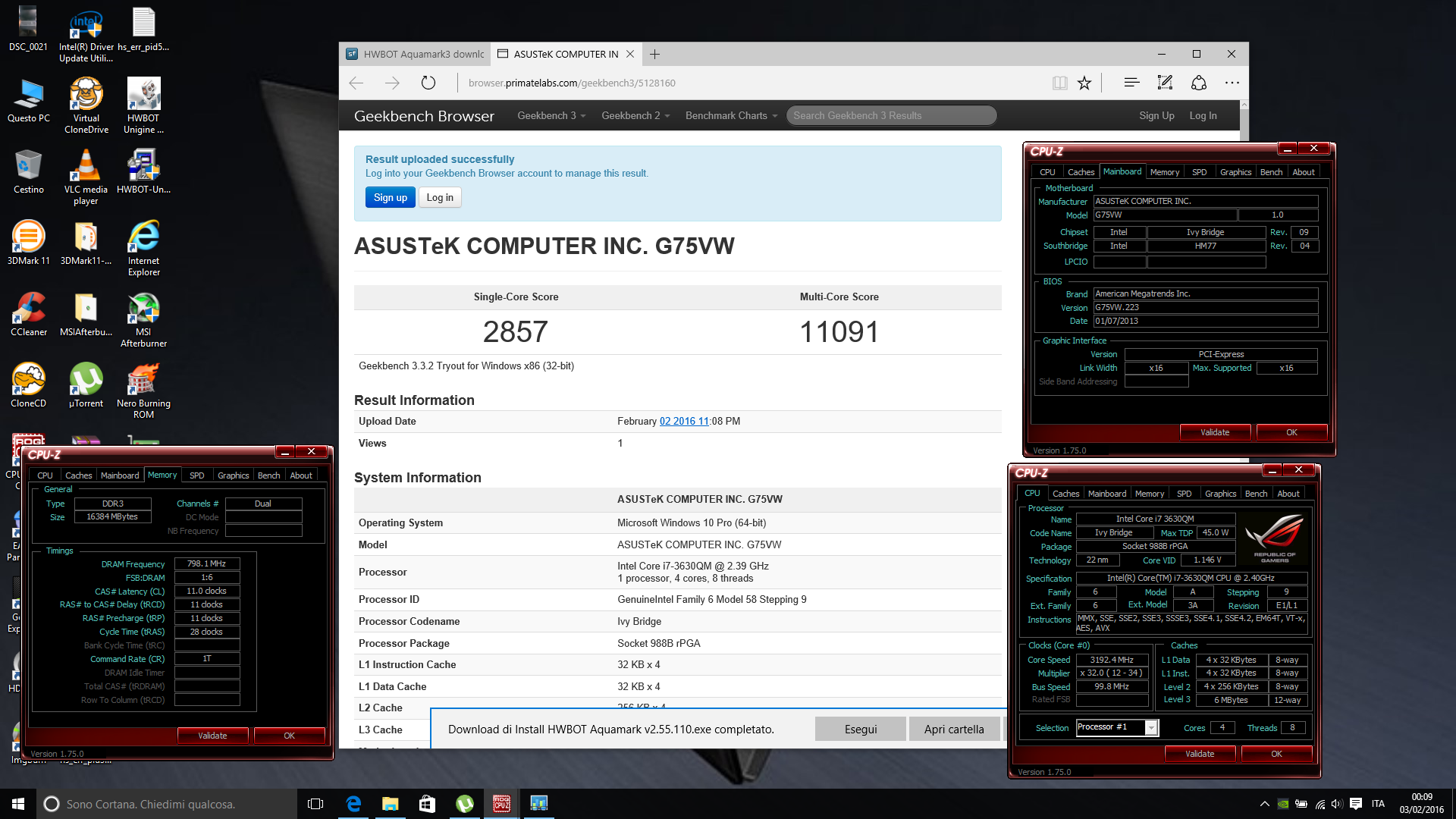Open the Edge Hub icon
1456x819 pixels.
[x=1131, y=83]
